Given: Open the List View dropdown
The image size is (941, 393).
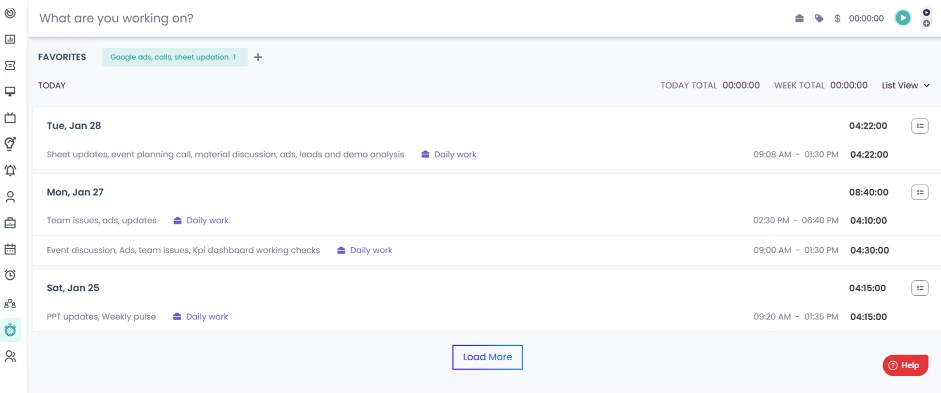Looking at the screenshot, I should 906,85.
